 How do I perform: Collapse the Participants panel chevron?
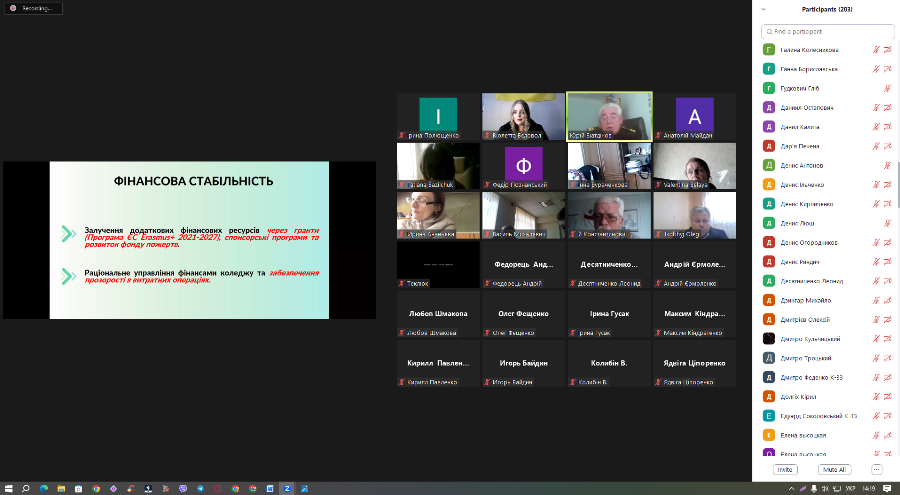[764, 8]
